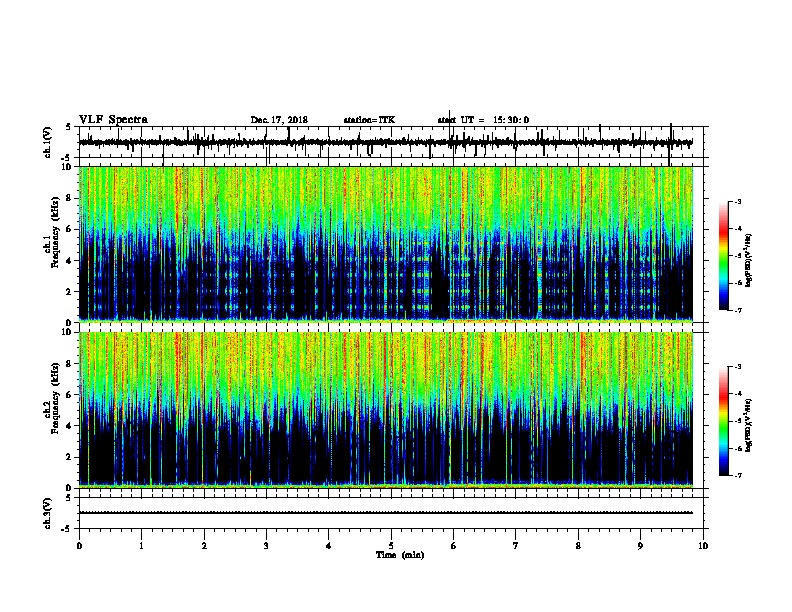Viewport: 792px width, 612px height.
Task: Click the time axis tick label "9"
Action: coord(640,546)
